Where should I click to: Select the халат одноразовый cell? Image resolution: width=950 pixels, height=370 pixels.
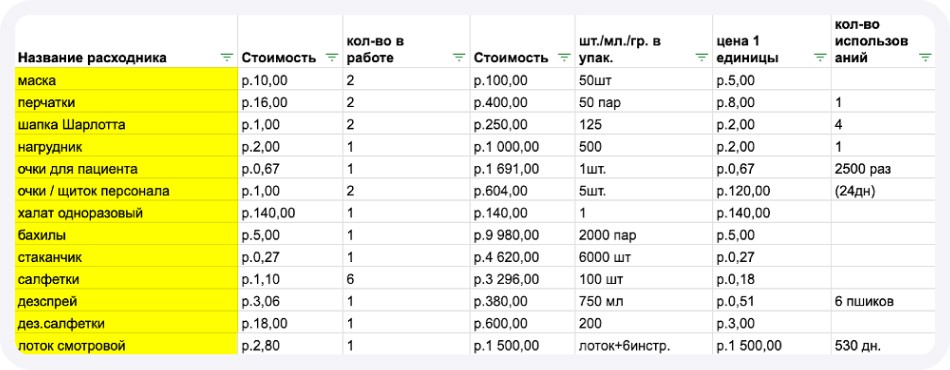pyautogui.click(x=126, y=213)
